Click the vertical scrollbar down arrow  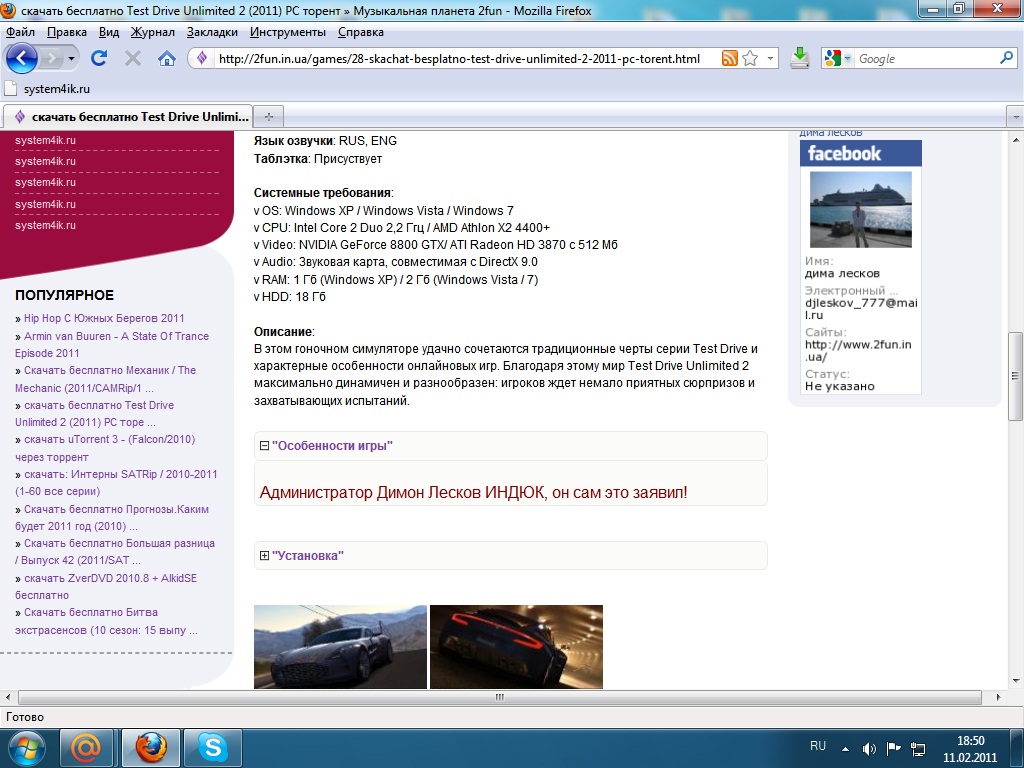coord(1016,680)
